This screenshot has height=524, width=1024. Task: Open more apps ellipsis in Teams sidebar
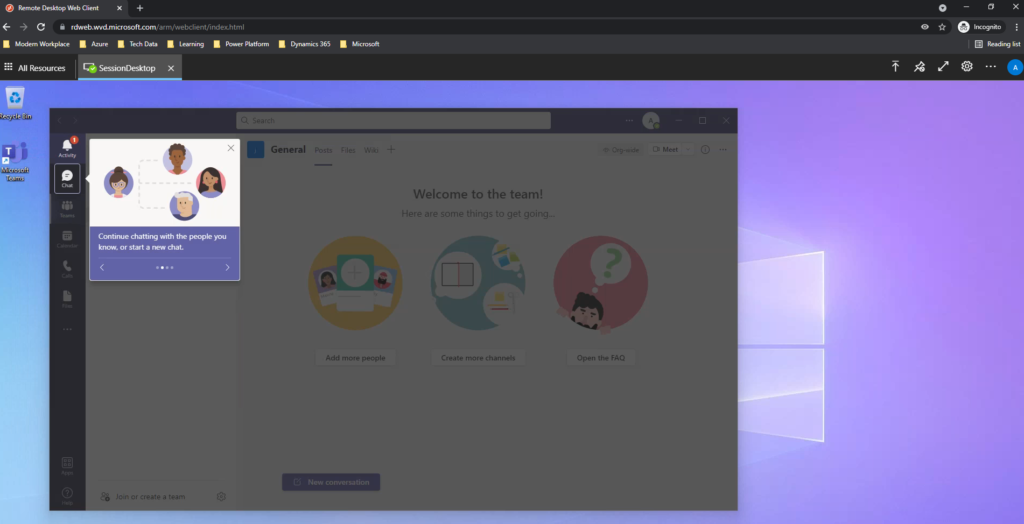click(67, 329)
